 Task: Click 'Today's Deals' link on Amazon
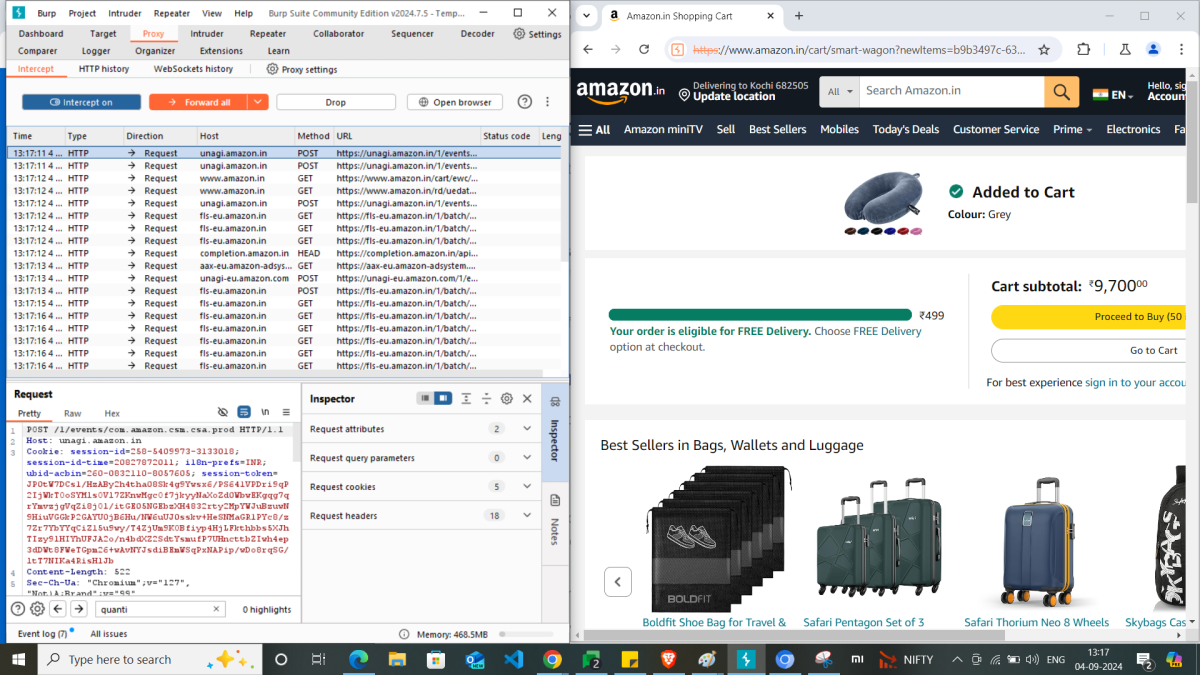pyautogui.click(x=906, y=129)
